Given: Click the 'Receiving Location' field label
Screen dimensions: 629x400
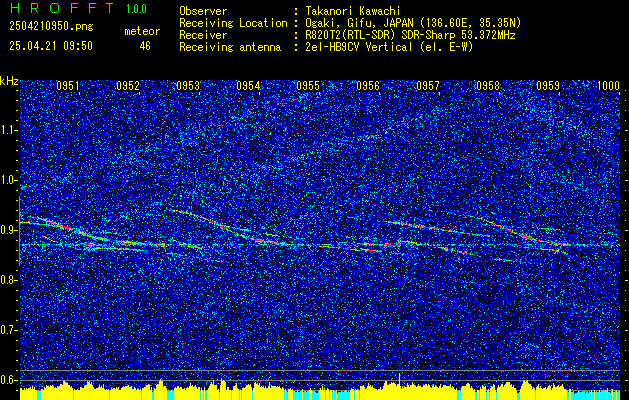Looking at the screenshot, I should coord(233,23).
